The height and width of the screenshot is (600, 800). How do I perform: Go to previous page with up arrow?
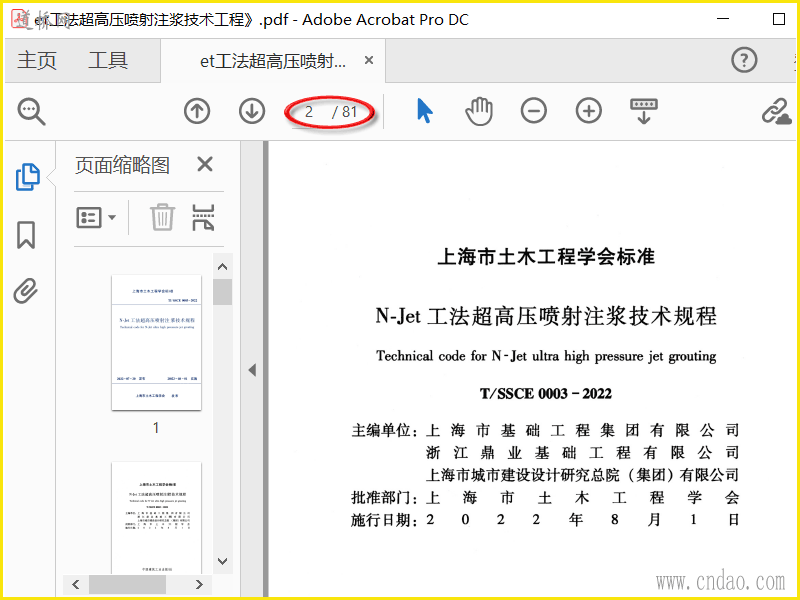(x=197, y=111)
